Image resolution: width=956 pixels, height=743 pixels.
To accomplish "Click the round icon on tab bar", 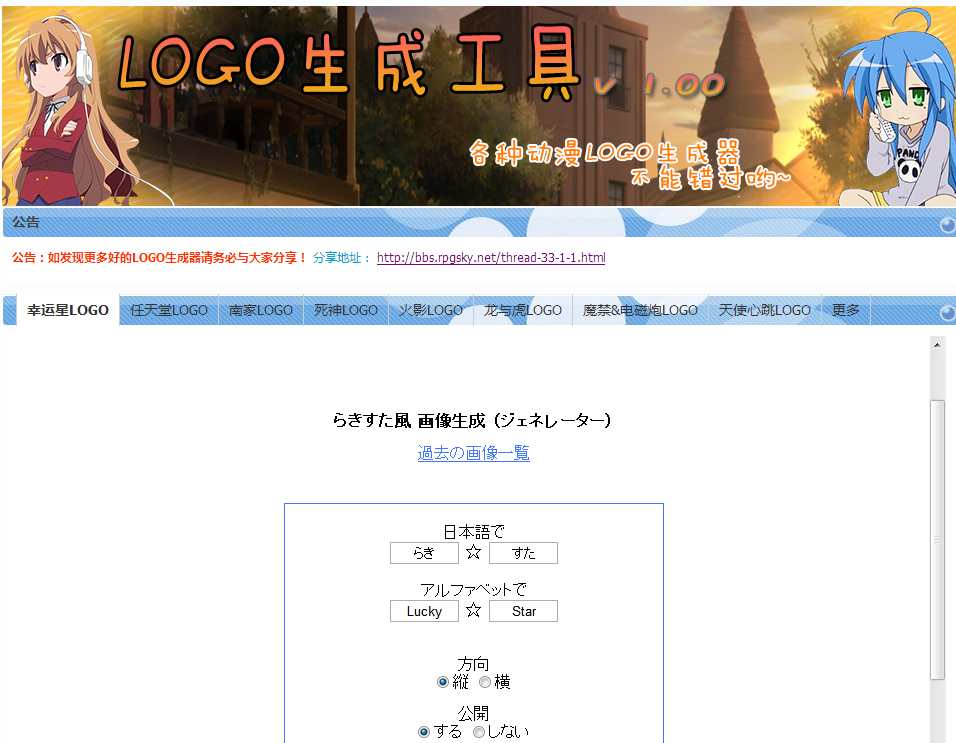I will (x=947, y=313).
